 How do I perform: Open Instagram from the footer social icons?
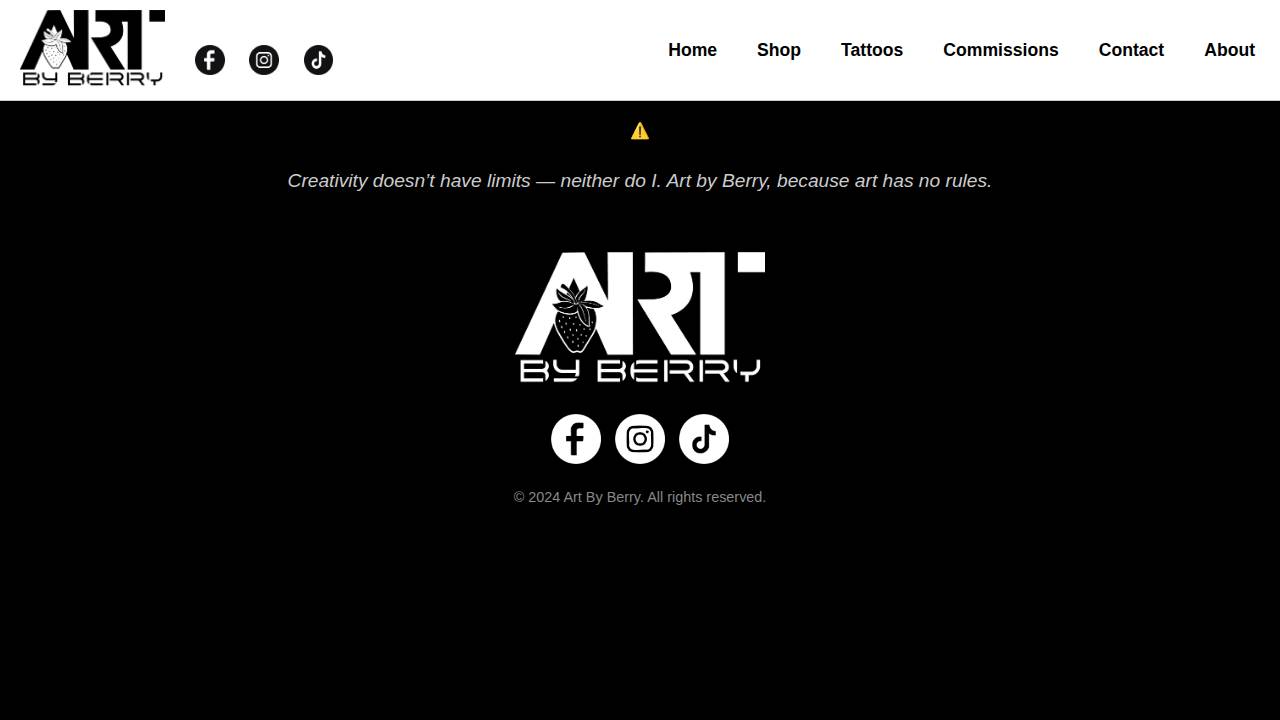click(x=640, y=438)
